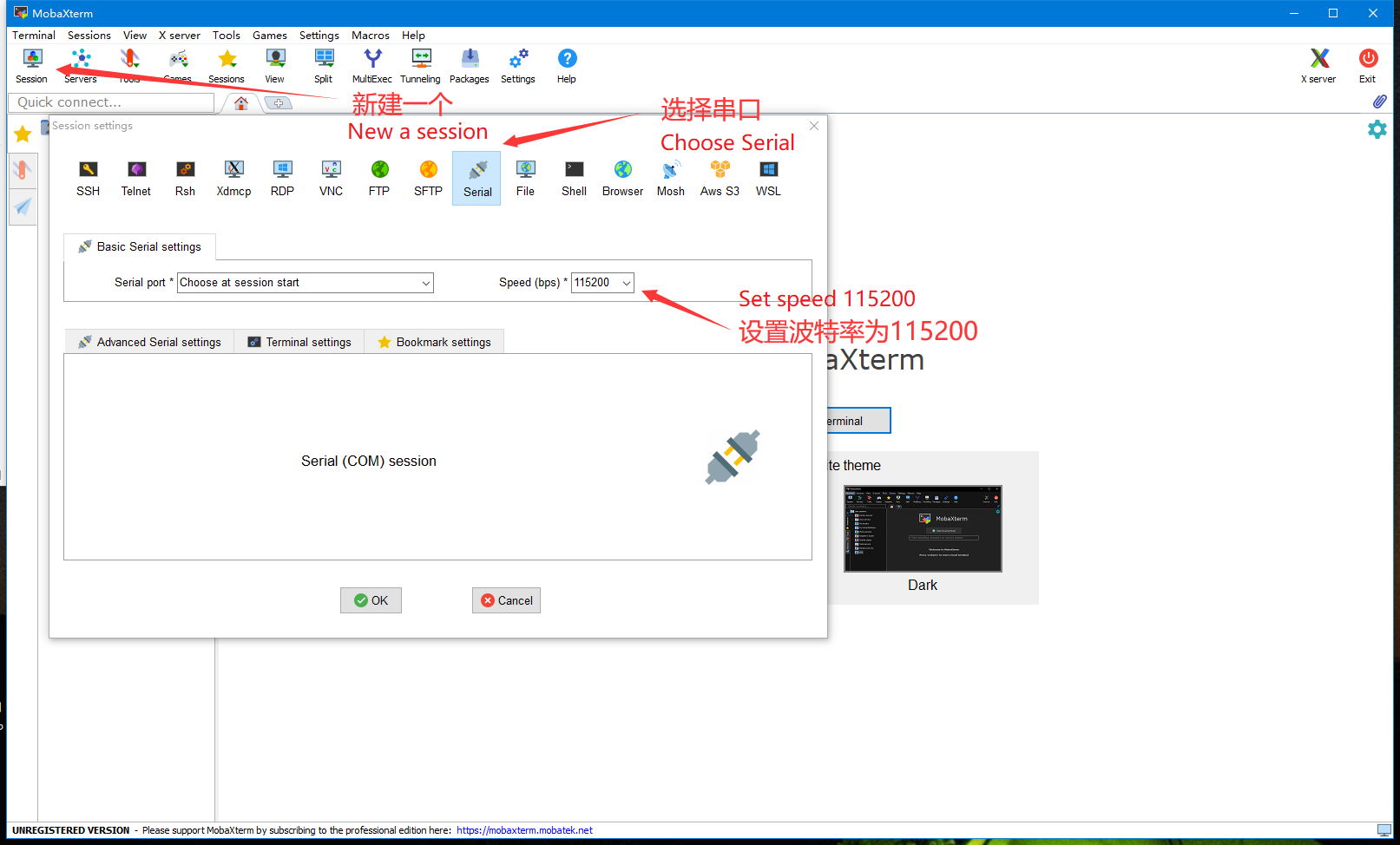This screenshot has height=845, width=1400.
Task: Open the Terminal settings tab
Action: 299,342
